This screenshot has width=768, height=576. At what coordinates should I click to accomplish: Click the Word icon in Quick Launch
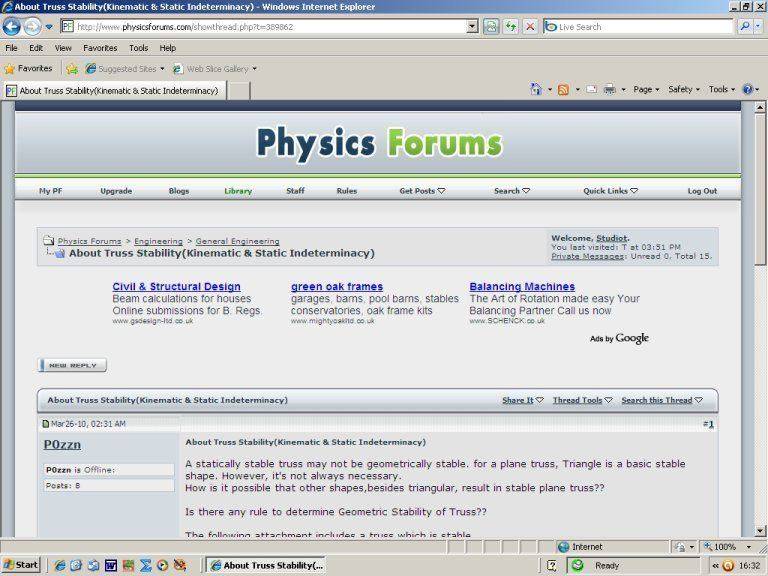[111, 566]
